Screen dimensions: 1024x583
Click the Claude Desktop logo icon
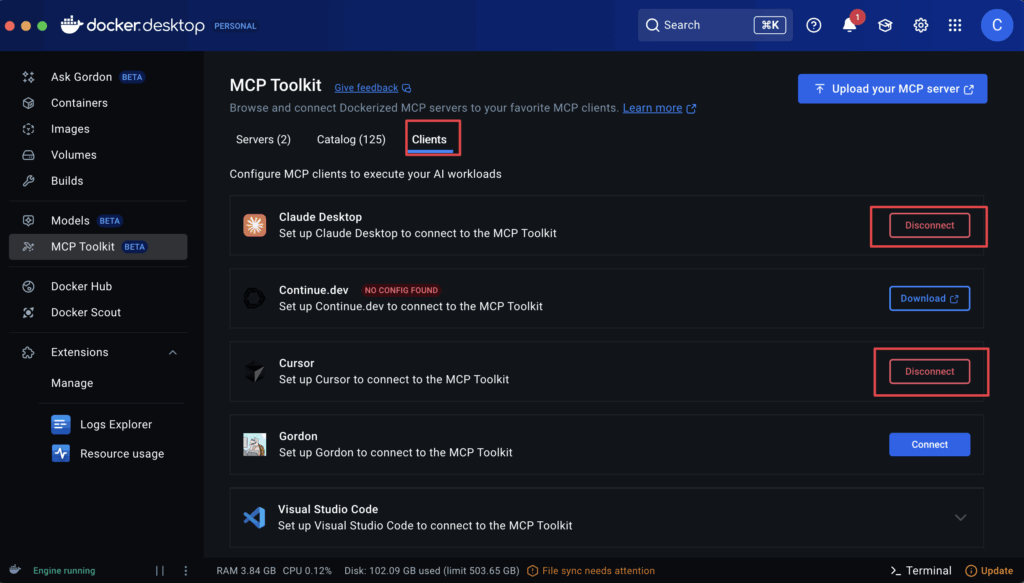coord(255,225)
